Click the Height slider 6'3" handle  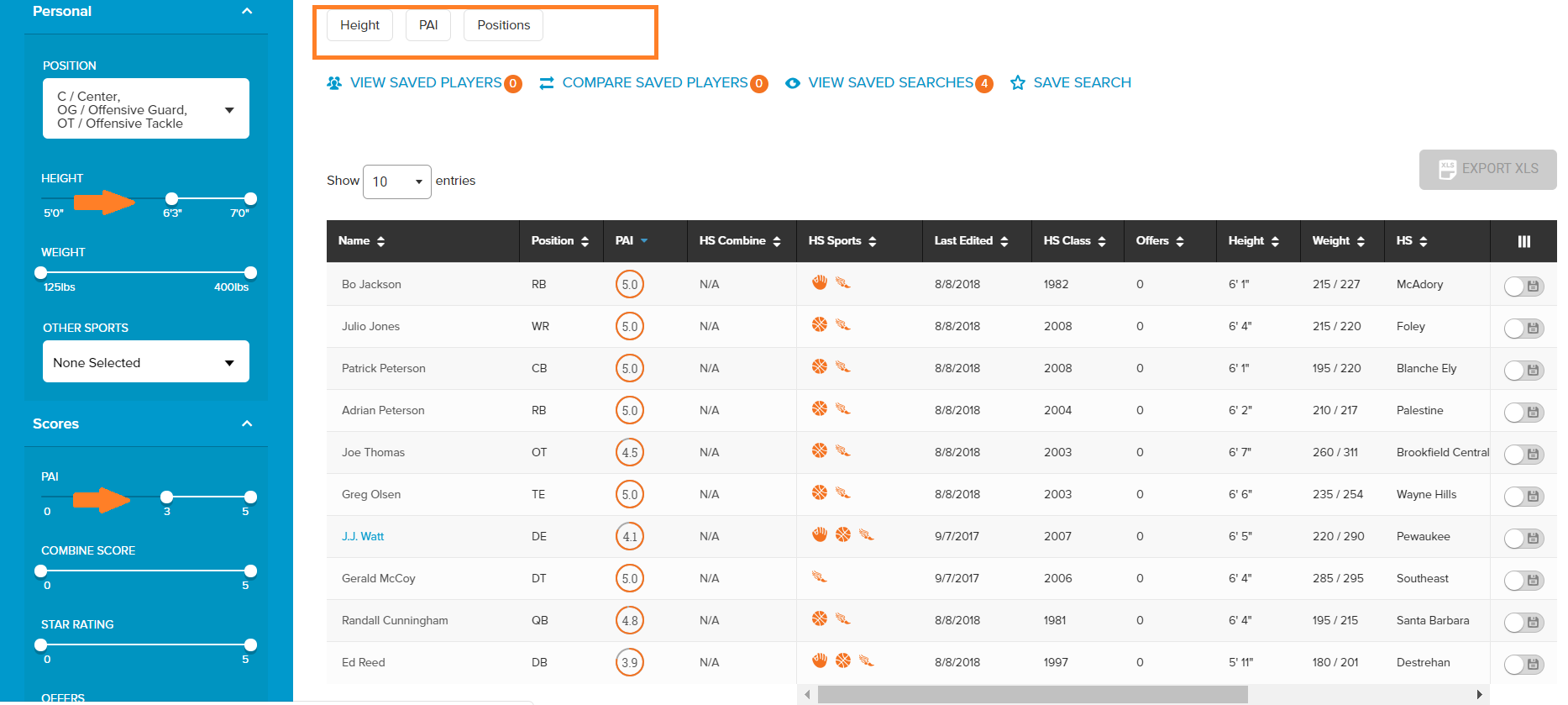pyautogui.click(x=172, y=199)
